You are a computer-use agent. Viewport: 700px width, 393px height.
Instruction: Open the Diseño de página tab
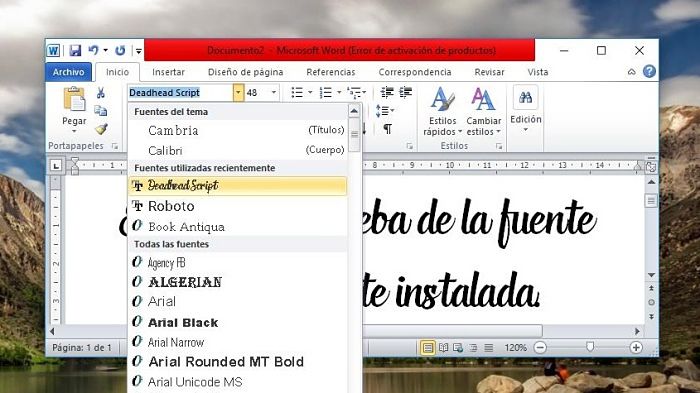246,72
